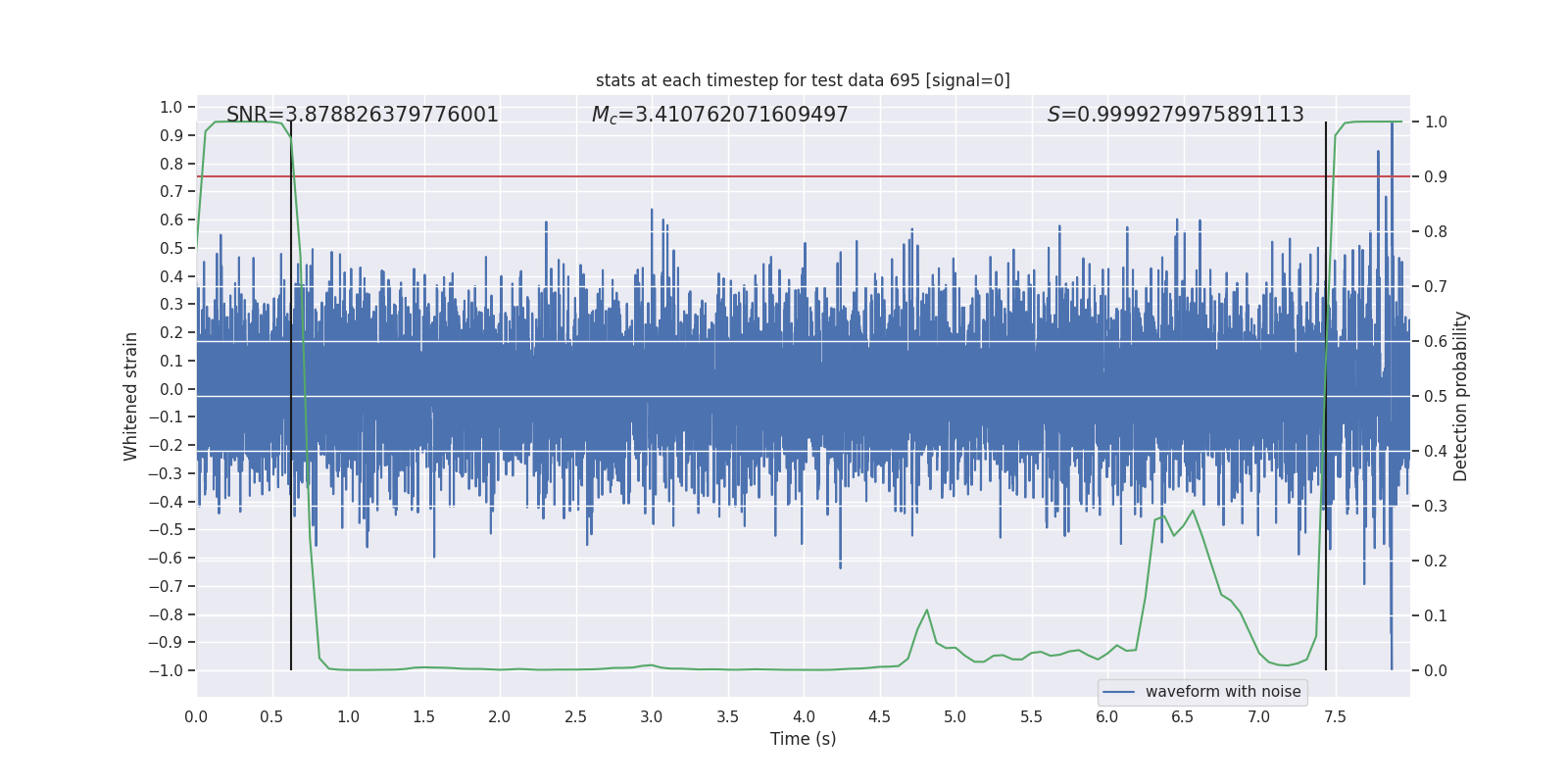1568x784 pixels.
Task: Click the left y-axis tick label −0.9
Action: 166,643
